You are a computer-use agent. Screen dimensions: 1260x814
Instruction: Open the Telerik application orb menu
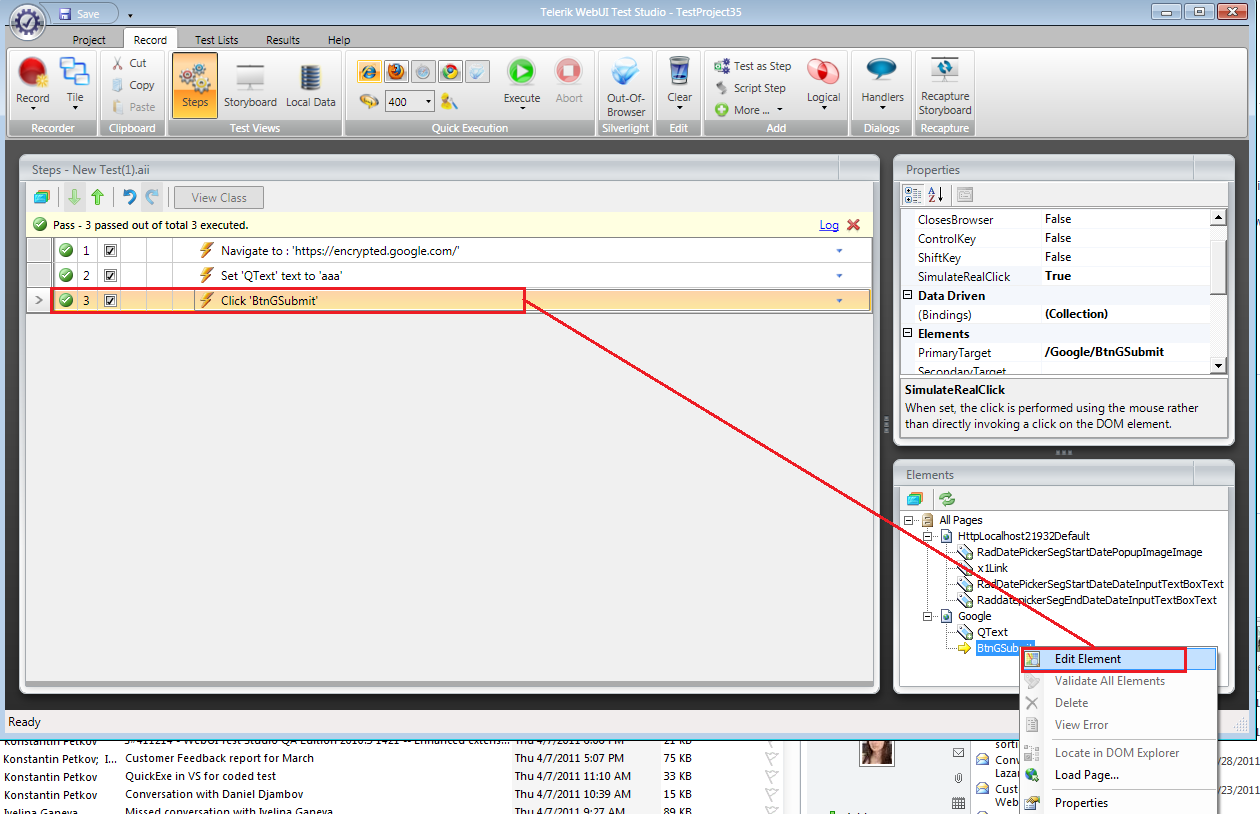coord(27,20)
